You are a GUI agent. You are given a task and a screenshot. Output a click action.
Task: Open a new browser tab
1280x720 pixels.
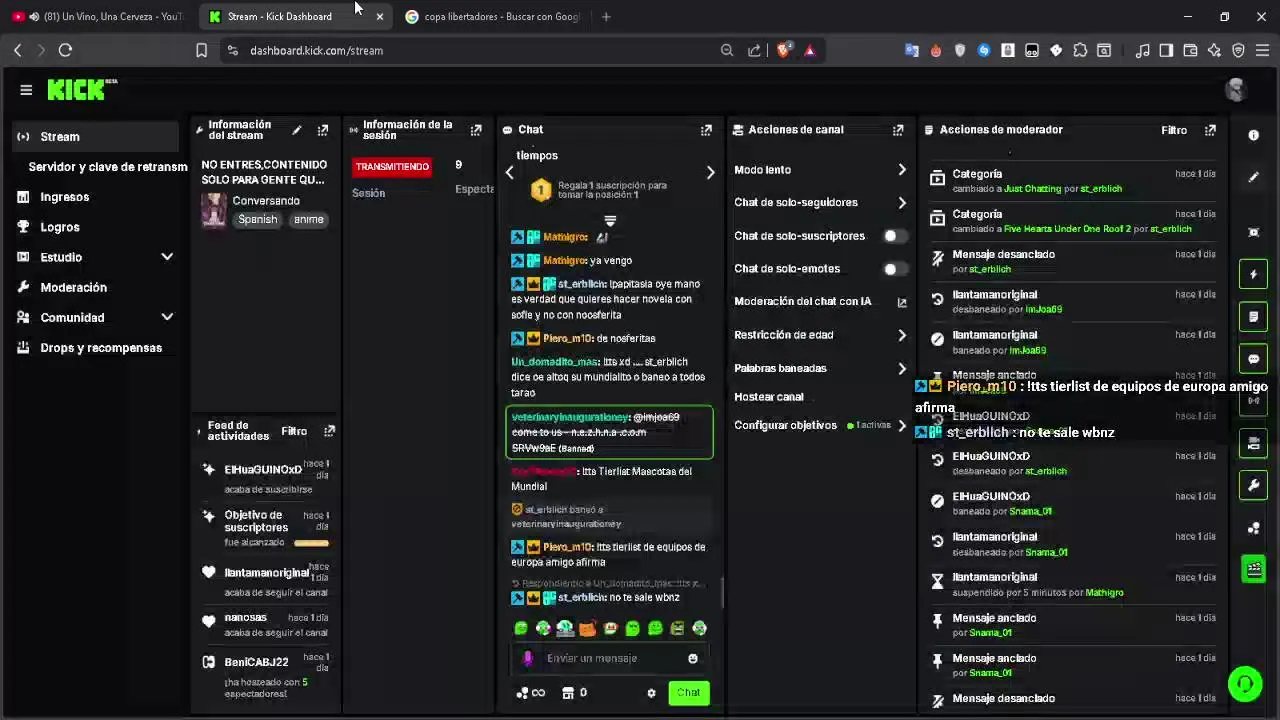pyautogui.click(x=607, y=17)
